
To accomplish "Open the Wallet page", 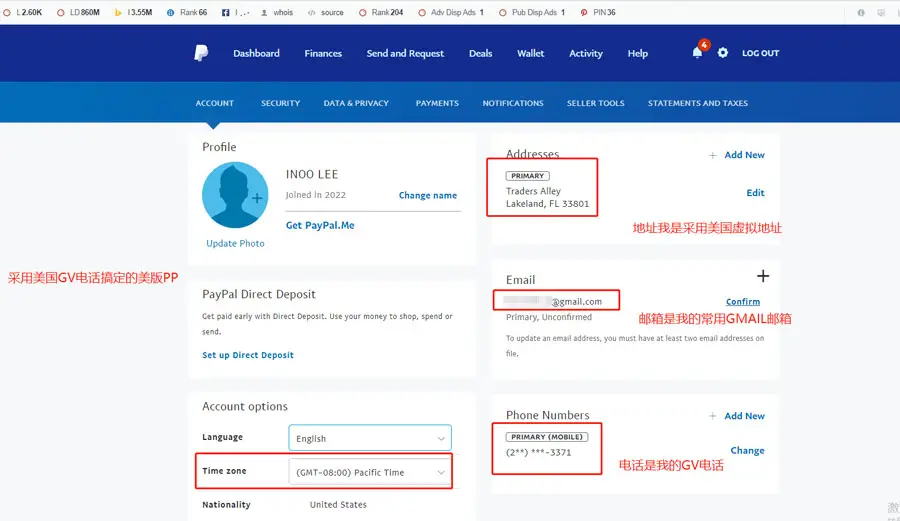I will 530,53.
